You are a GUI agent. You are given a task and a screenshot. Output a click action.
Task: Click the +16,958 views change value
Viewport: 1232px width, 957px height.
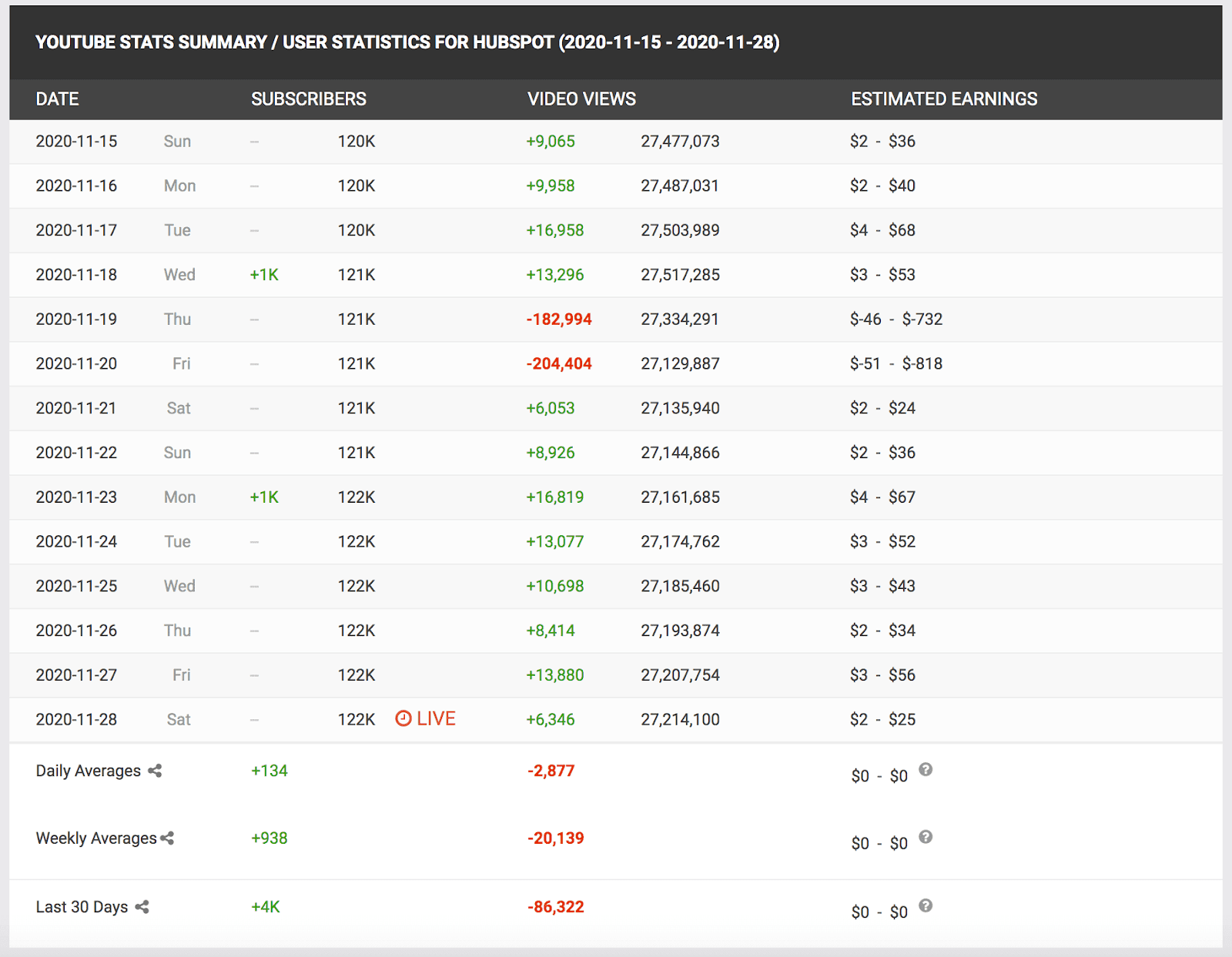(555, 230)
